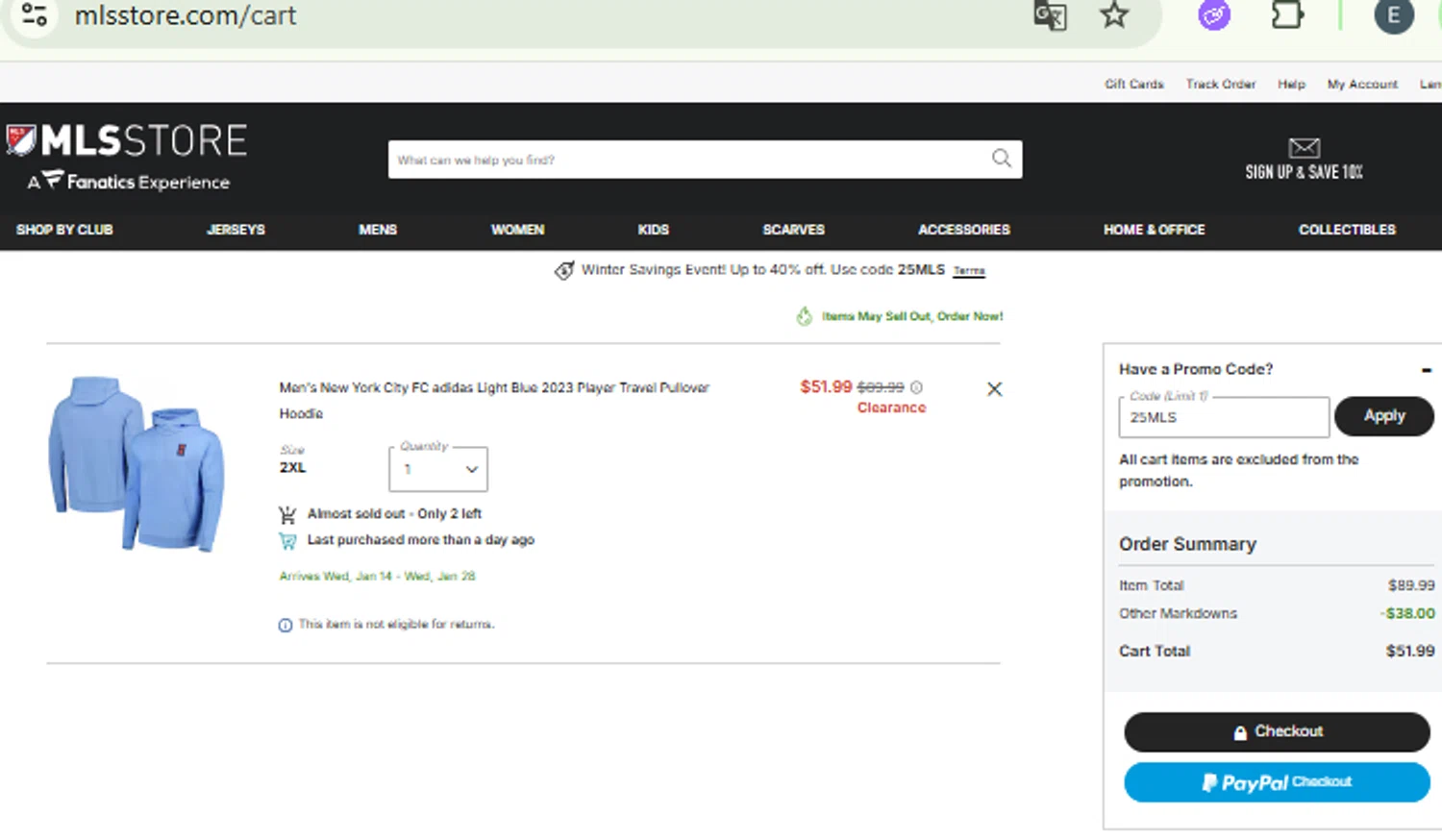Viewport: 1442px width, 840px height.
Task: Click the price info icon next to $89.99
Action: (x=916, y=387)
